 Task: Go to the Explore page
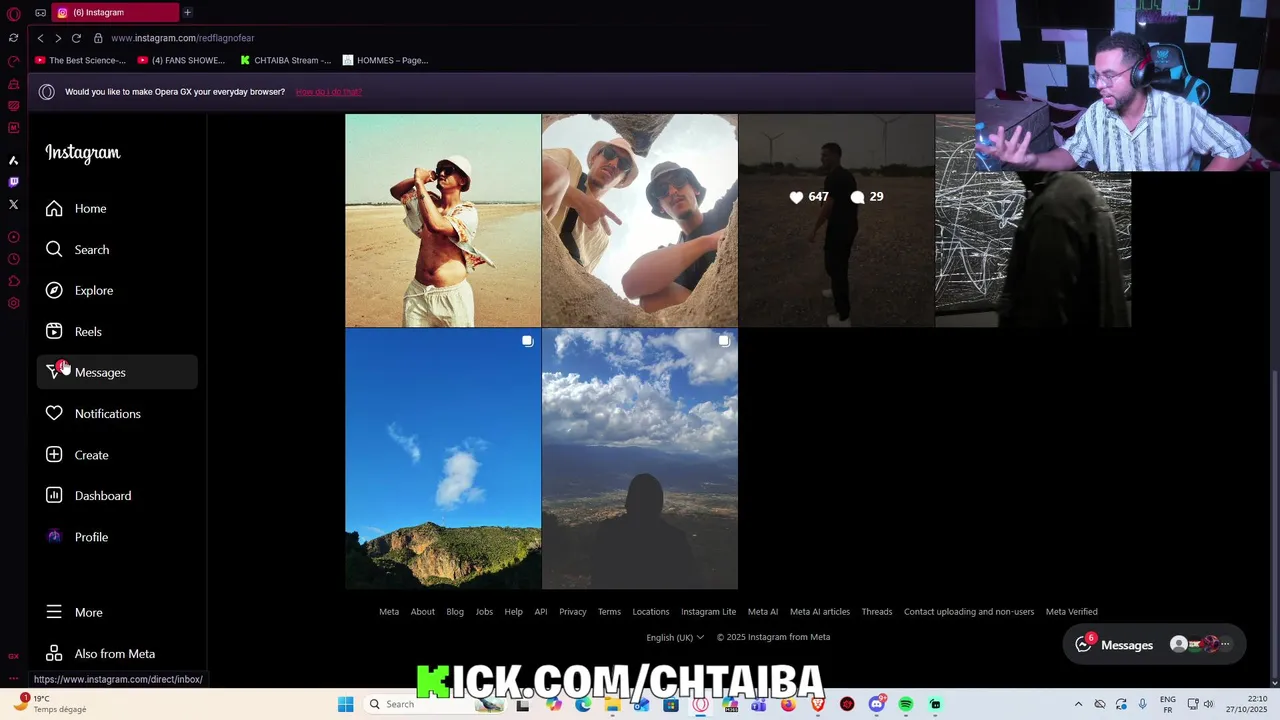click(117, 290)
